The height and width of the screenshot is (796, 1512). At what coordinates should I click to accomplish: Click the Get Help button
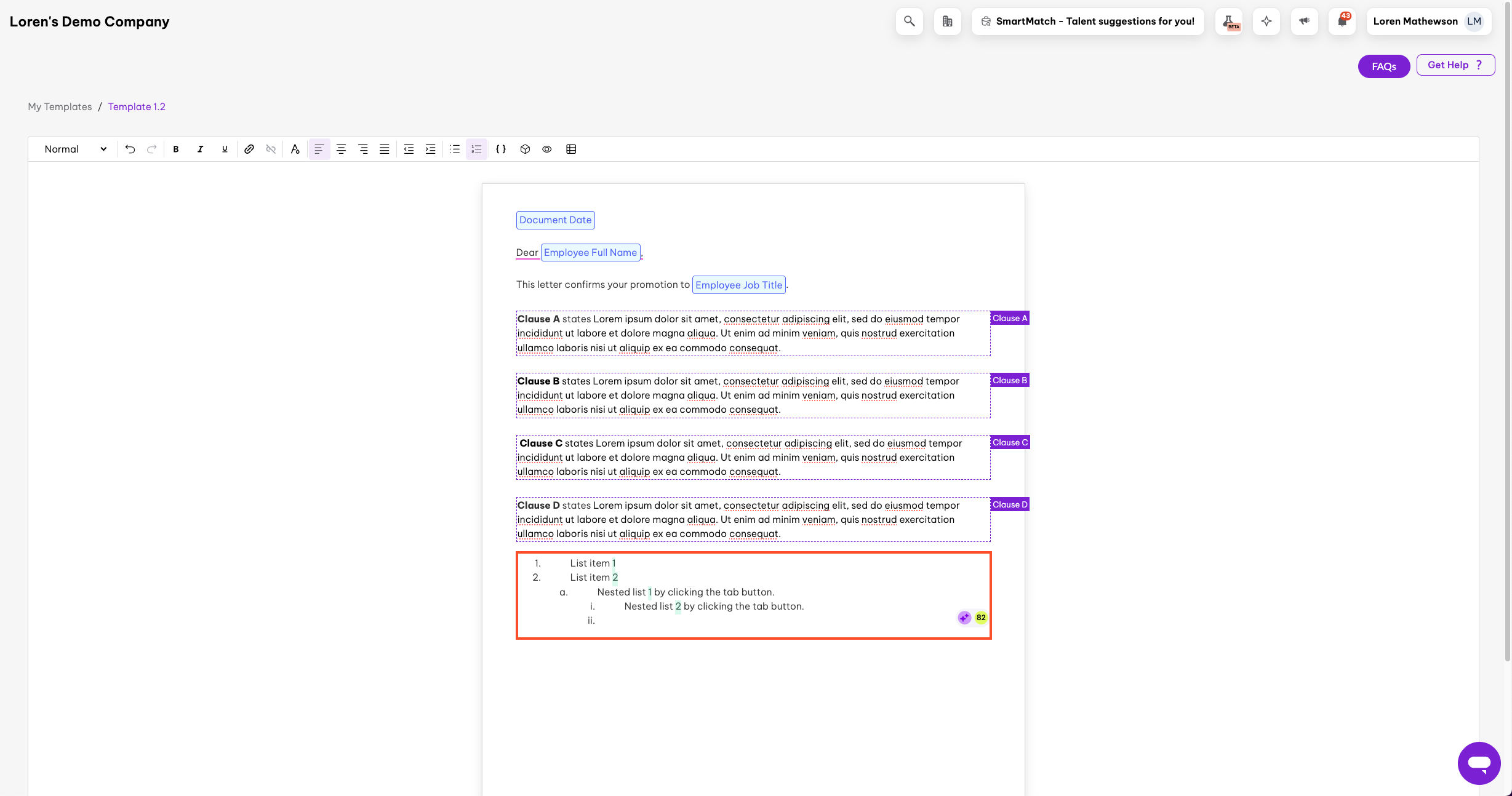pyautogui.click(x=1455, y=65)
